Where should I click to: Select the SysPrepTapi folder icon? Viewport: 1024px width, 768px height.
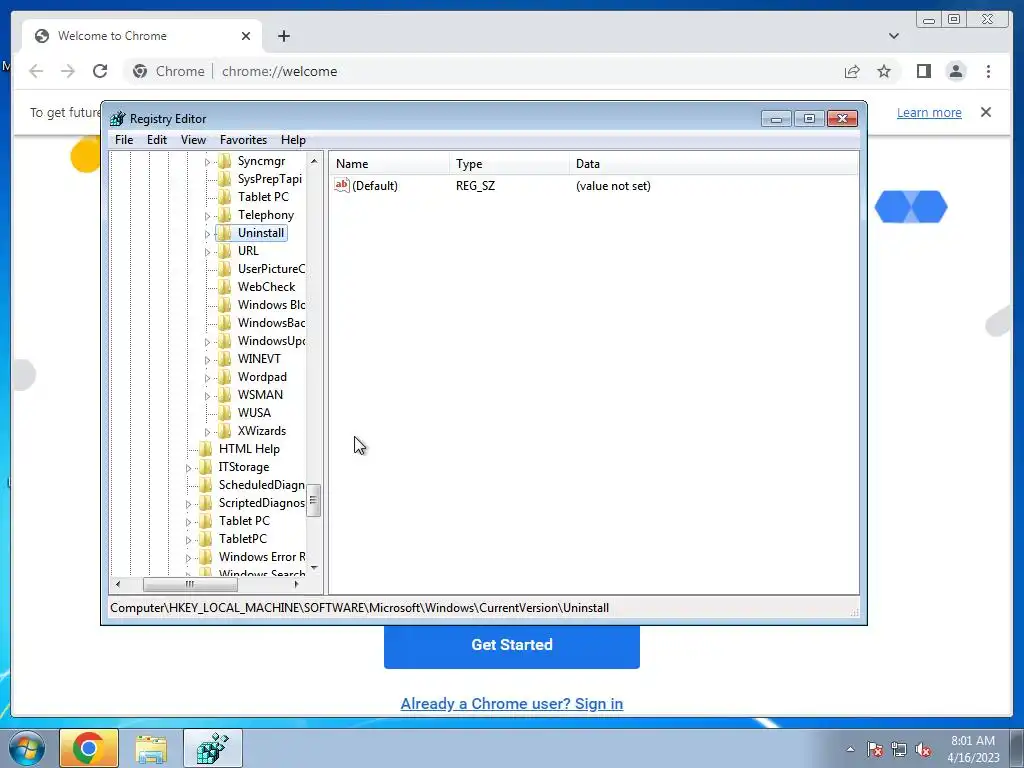(225, 179)
